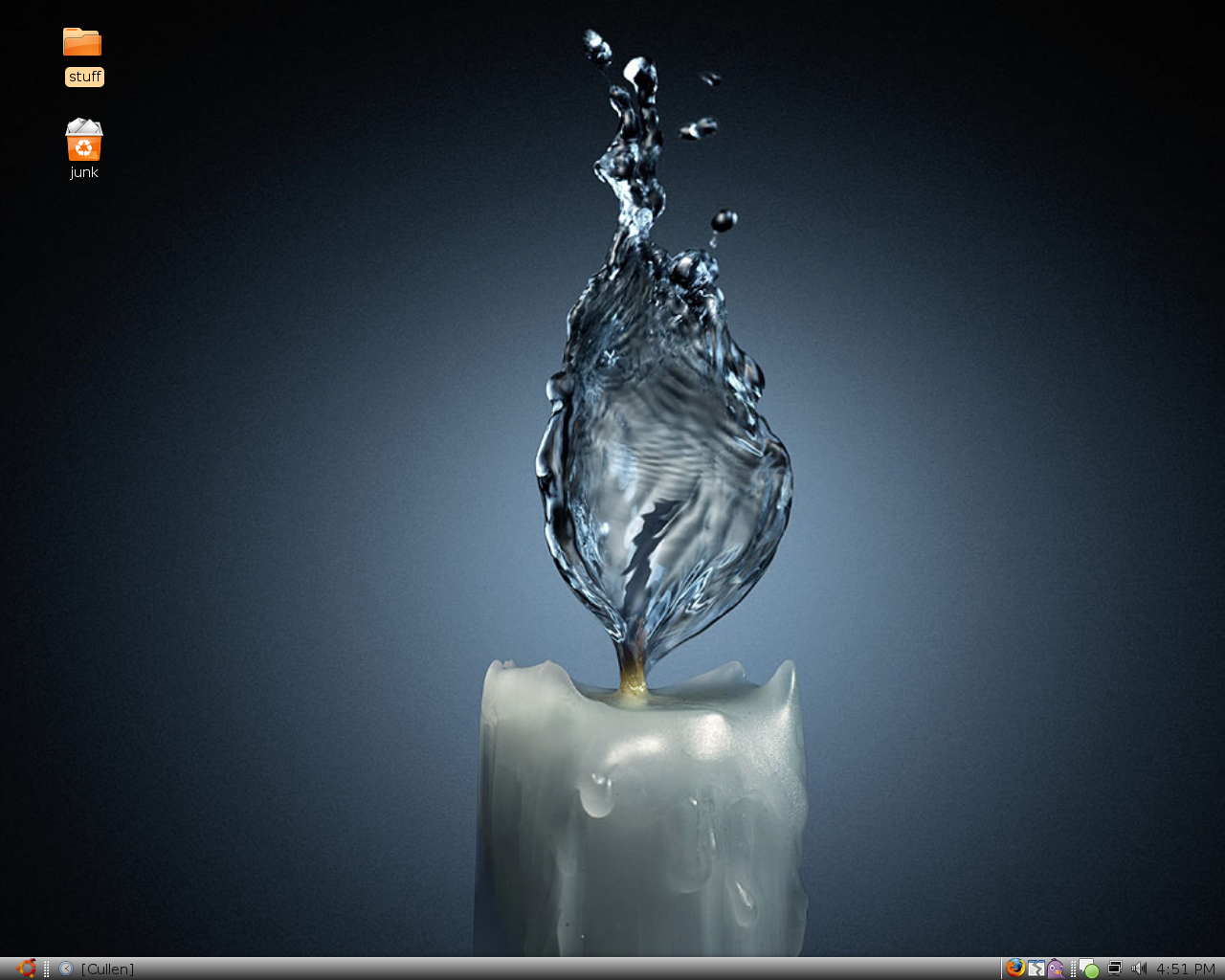Mute audio via the speaker icon
Screen dimensions: 1225x980
[1138, 969]
